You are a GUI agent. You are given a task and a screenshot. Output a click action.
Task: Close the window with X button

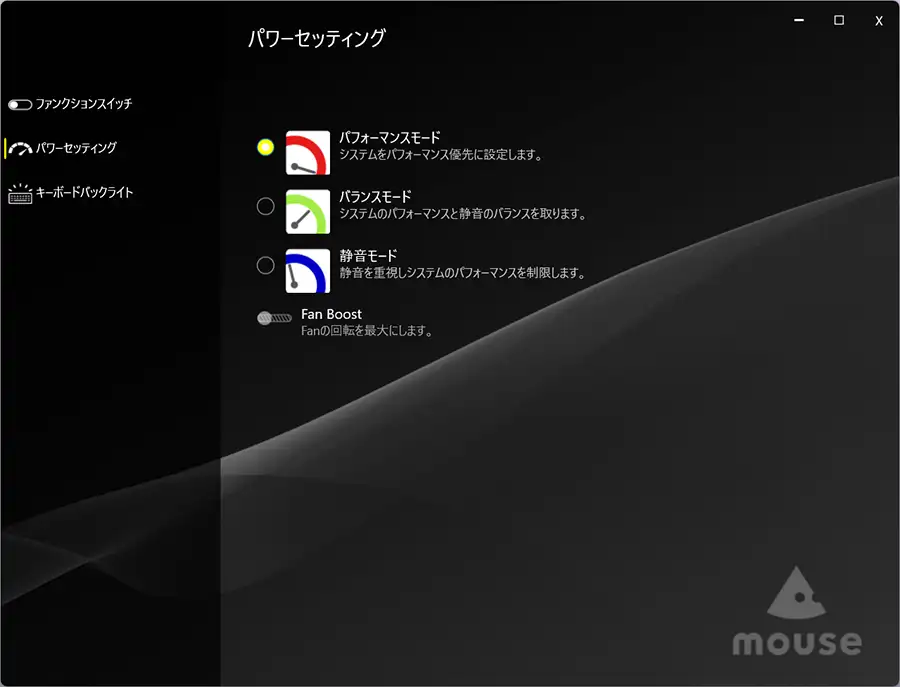(x=879, y=21)
